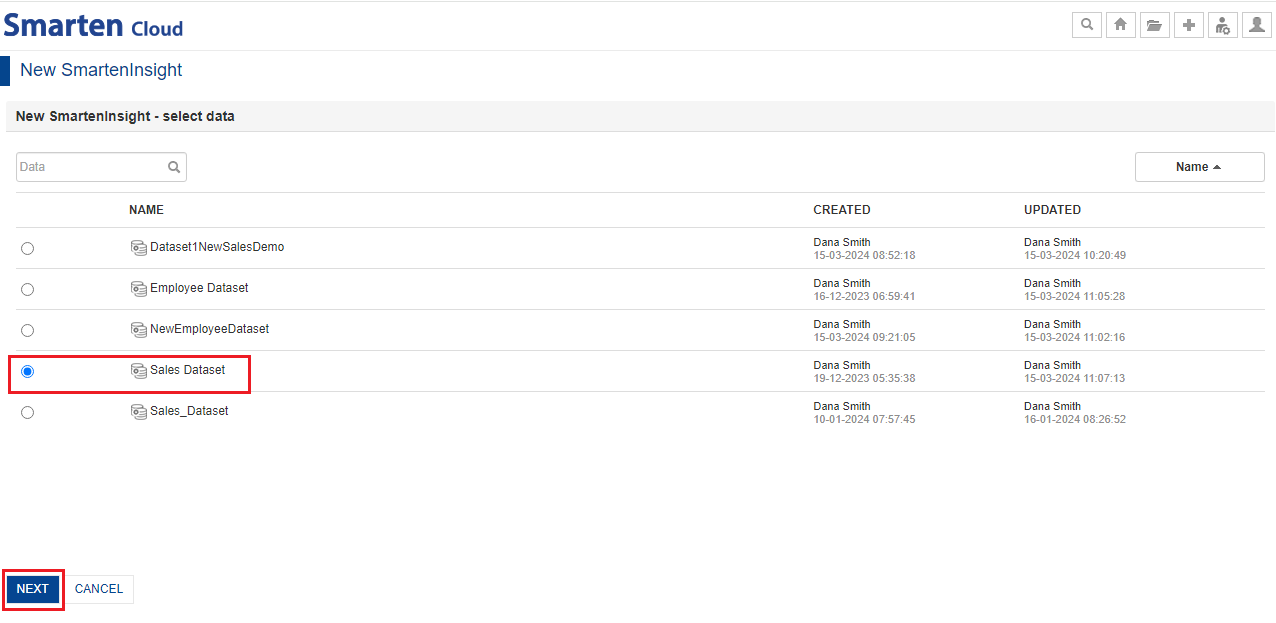Click the NEXT button
This screenshot has width=1276, height=623.
click(x=33, y=589)
